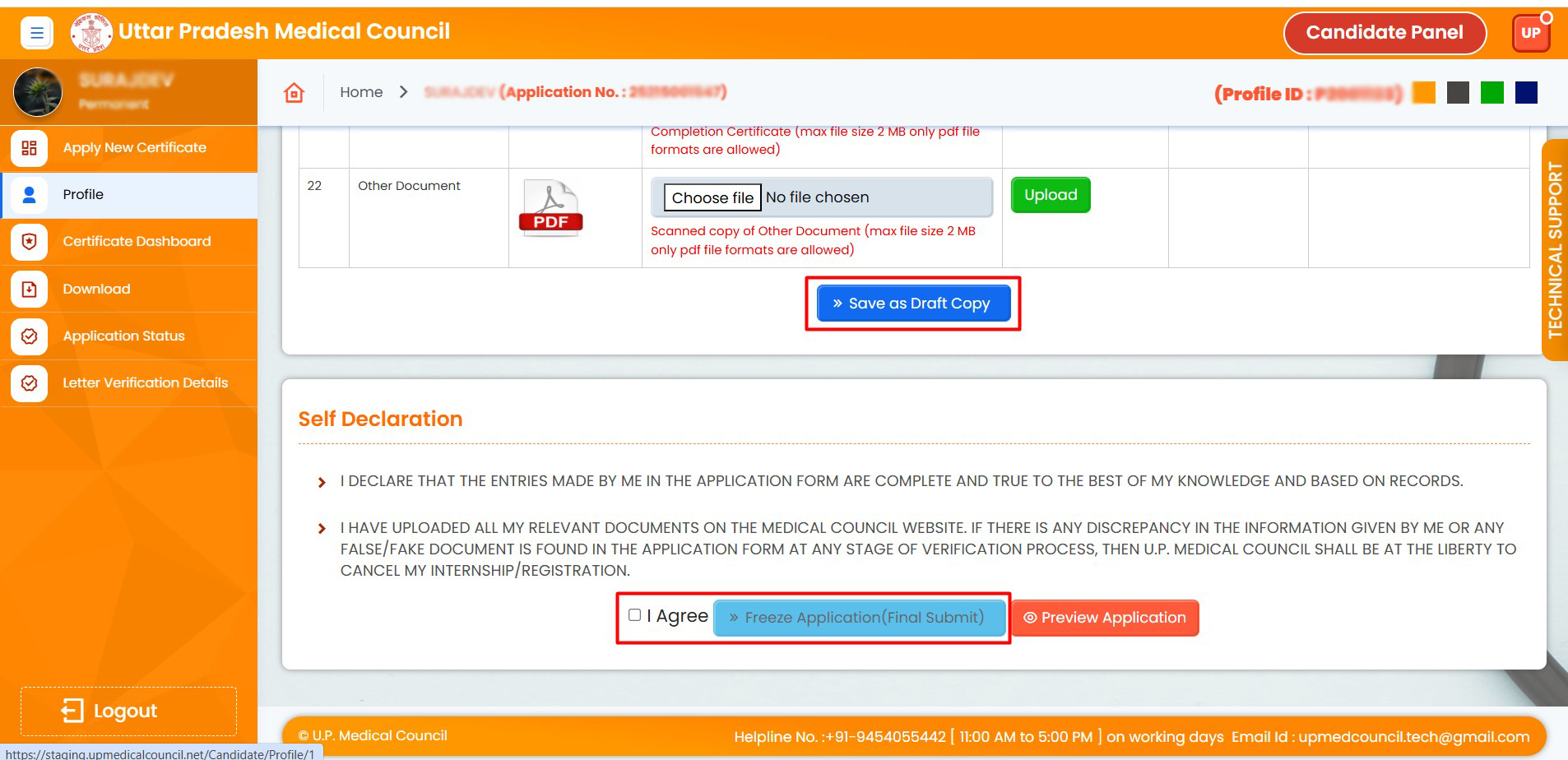This screenshot has height=760, width=1568.
Task: Click the hamburger menu icon
Action: (x=36, y=33)
